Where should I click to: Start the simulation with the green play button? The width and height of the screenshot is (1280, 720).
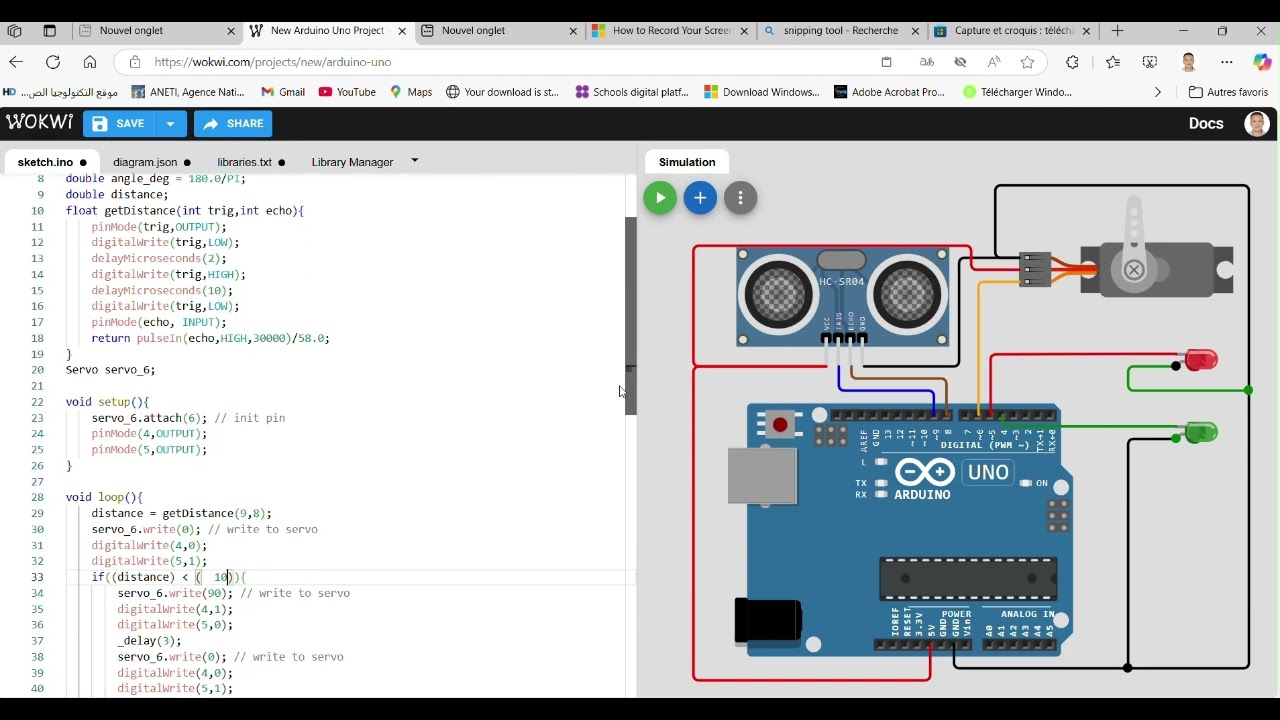[660, 198]
